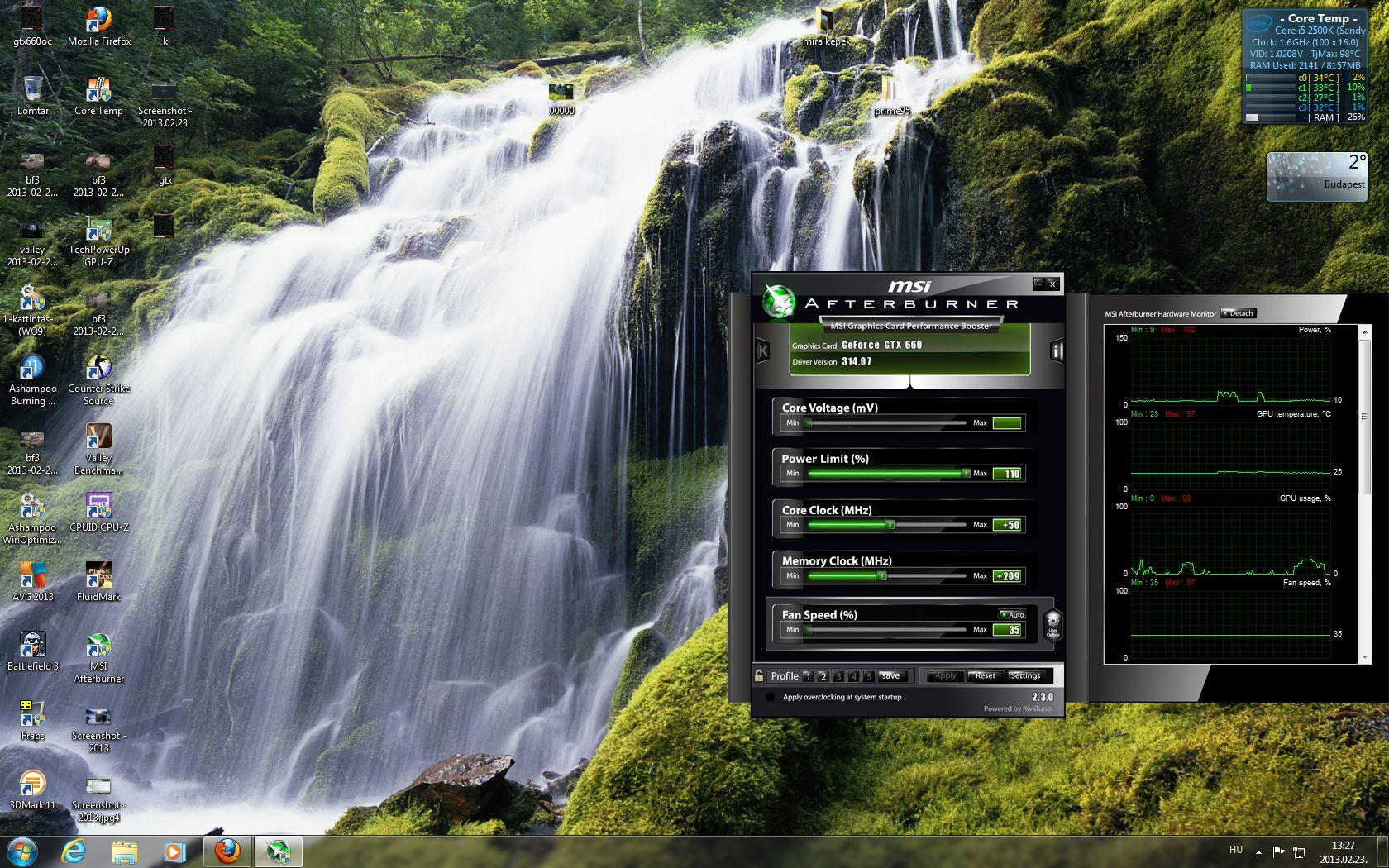Image resolution: width=1389 pixels, height=868 pixels.
Task: Click the Core Temp desktop gadget
Action: point(1305,66)
